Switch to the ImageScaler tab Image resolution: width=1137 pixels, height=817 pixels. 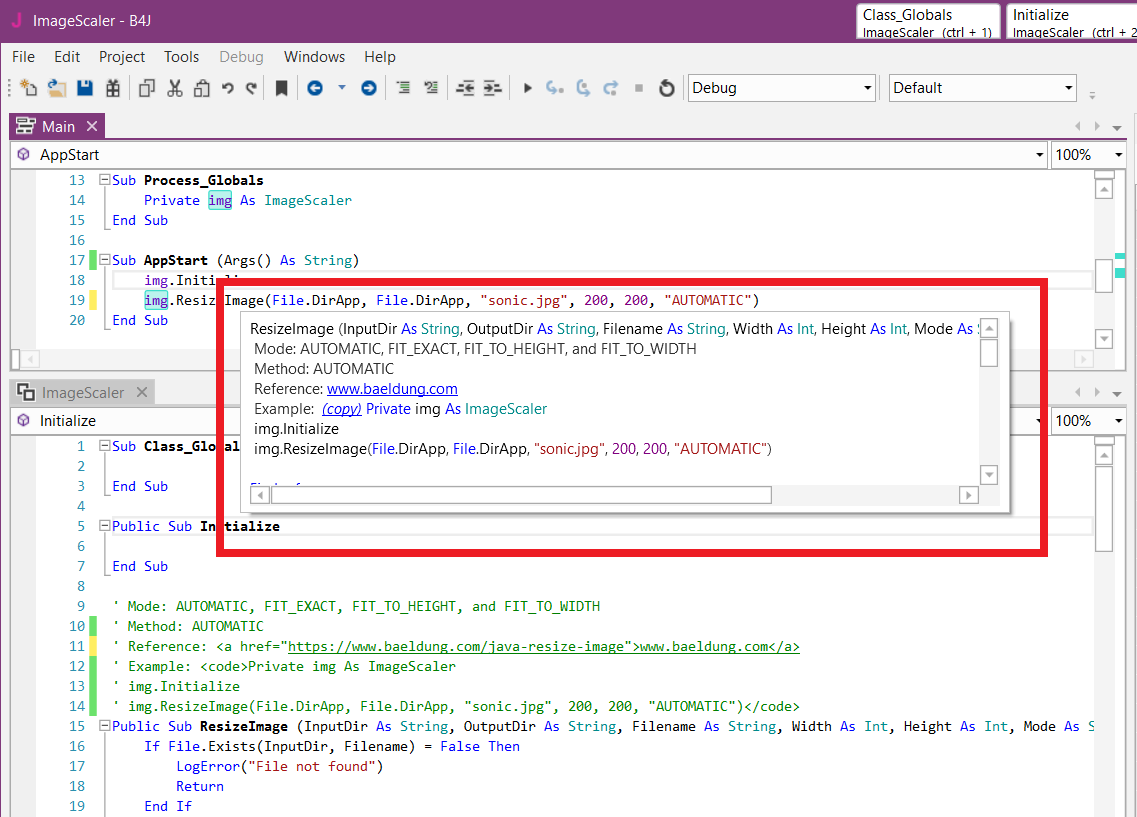coord(83,393)
